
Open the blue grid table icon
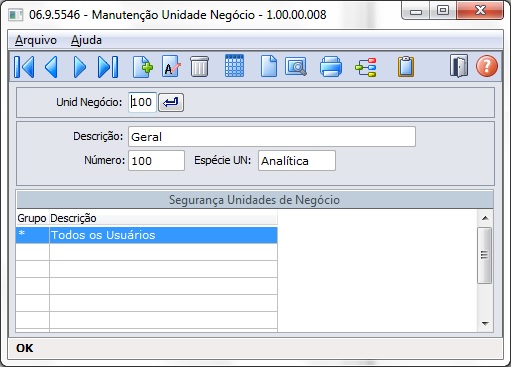[235, 66]
